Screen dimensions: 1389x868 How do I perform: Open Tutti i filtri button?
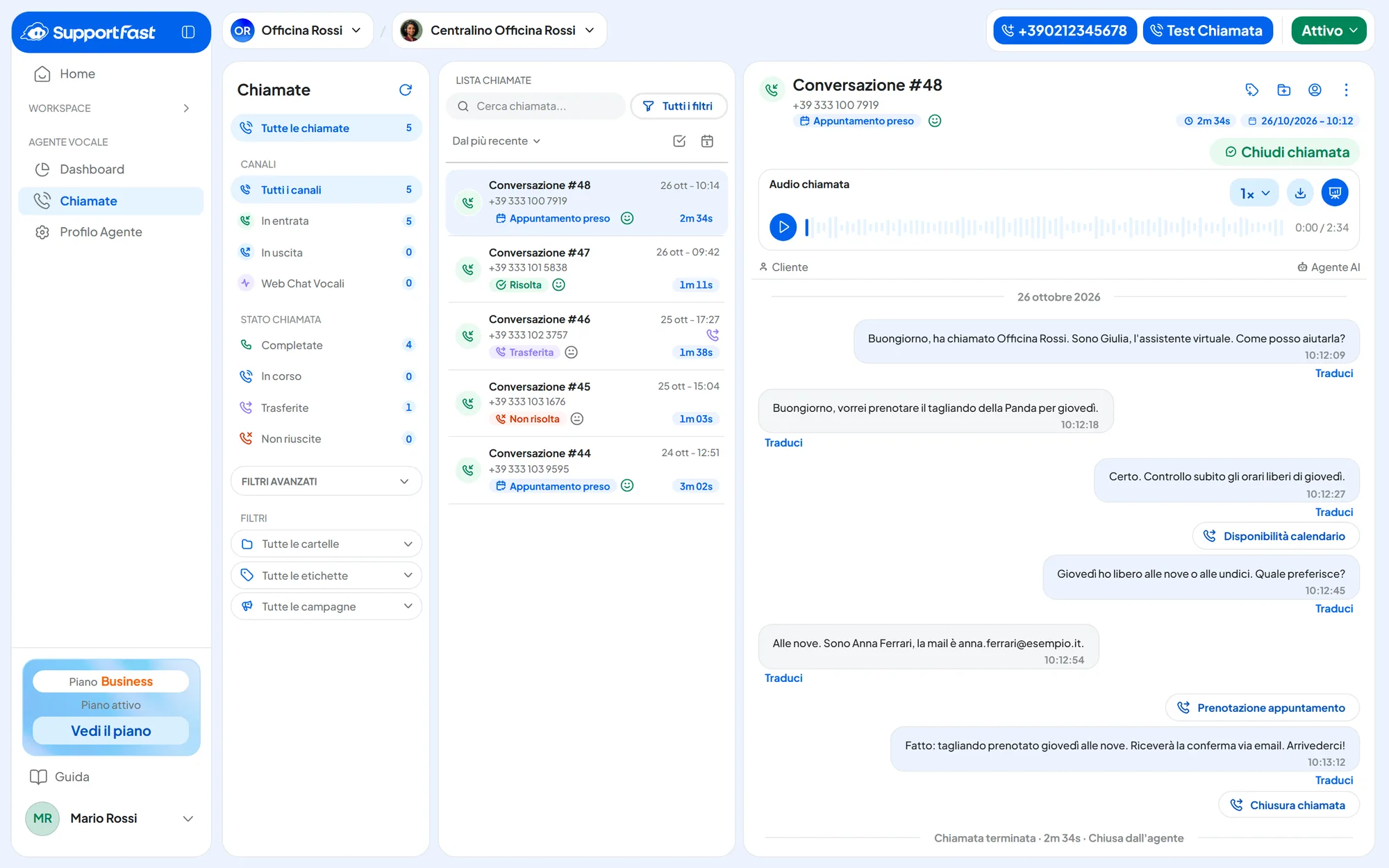(679, 106)
